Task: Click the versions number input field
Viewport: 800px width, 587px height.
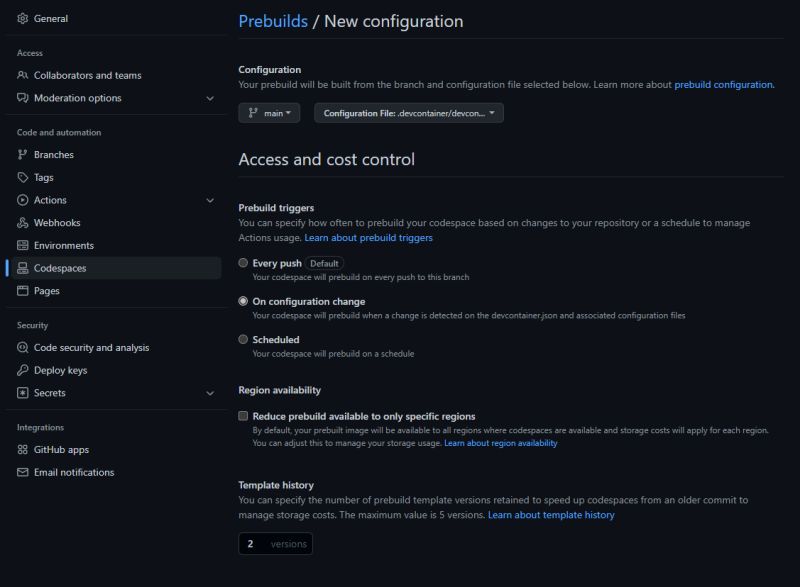Action: click(x=249, y=544)
